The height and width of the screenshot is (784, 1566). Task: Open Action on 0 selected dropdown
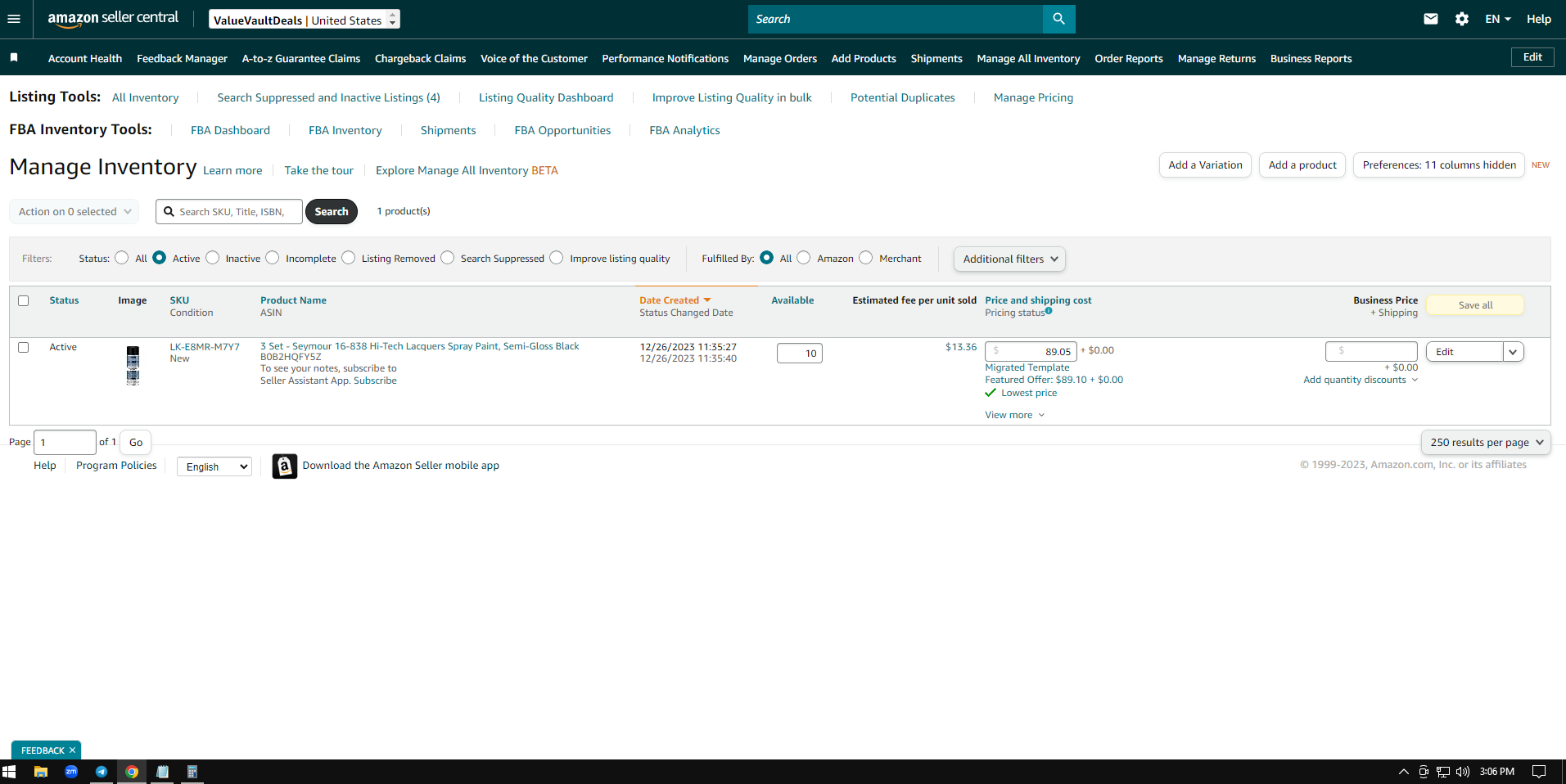pyautogui.click(x=74, y=211)
